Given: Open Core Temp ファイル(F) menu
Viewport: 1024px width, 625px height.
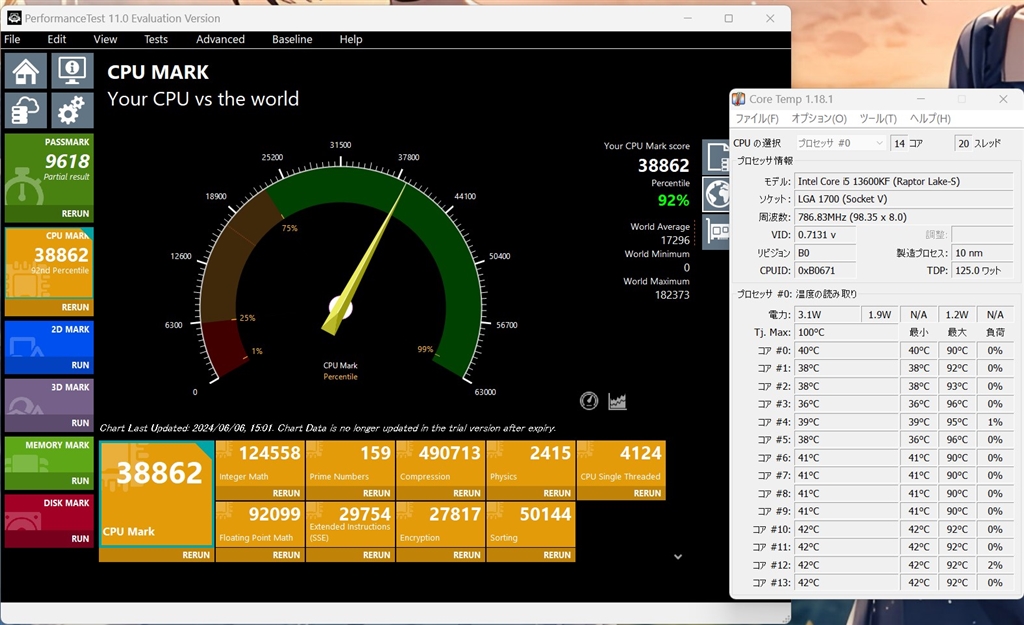Looking at the screenshot, I should pyautogui.click(x=757, y=118).
